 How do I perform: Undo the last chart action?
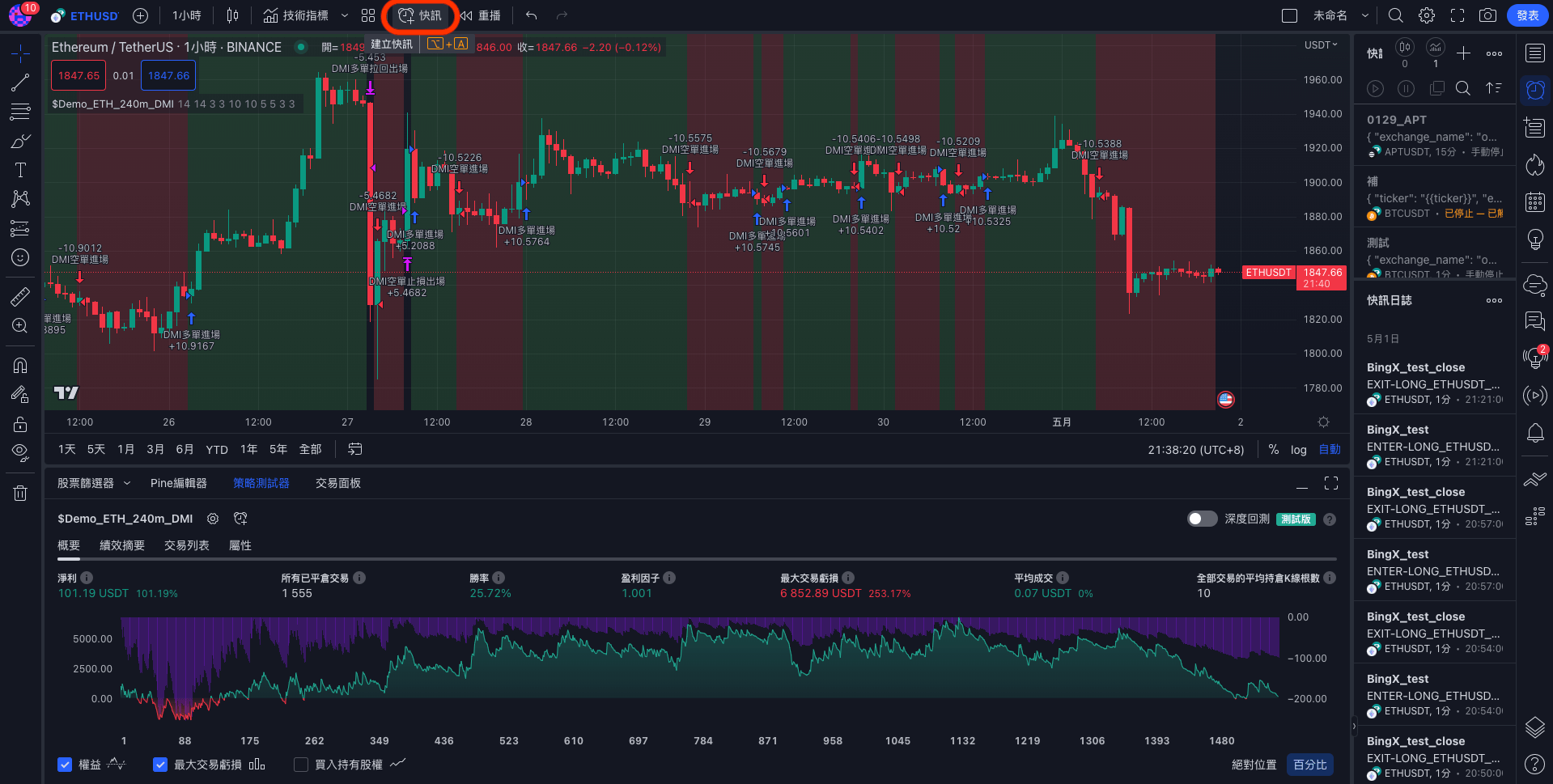click(x=531, y=15)
